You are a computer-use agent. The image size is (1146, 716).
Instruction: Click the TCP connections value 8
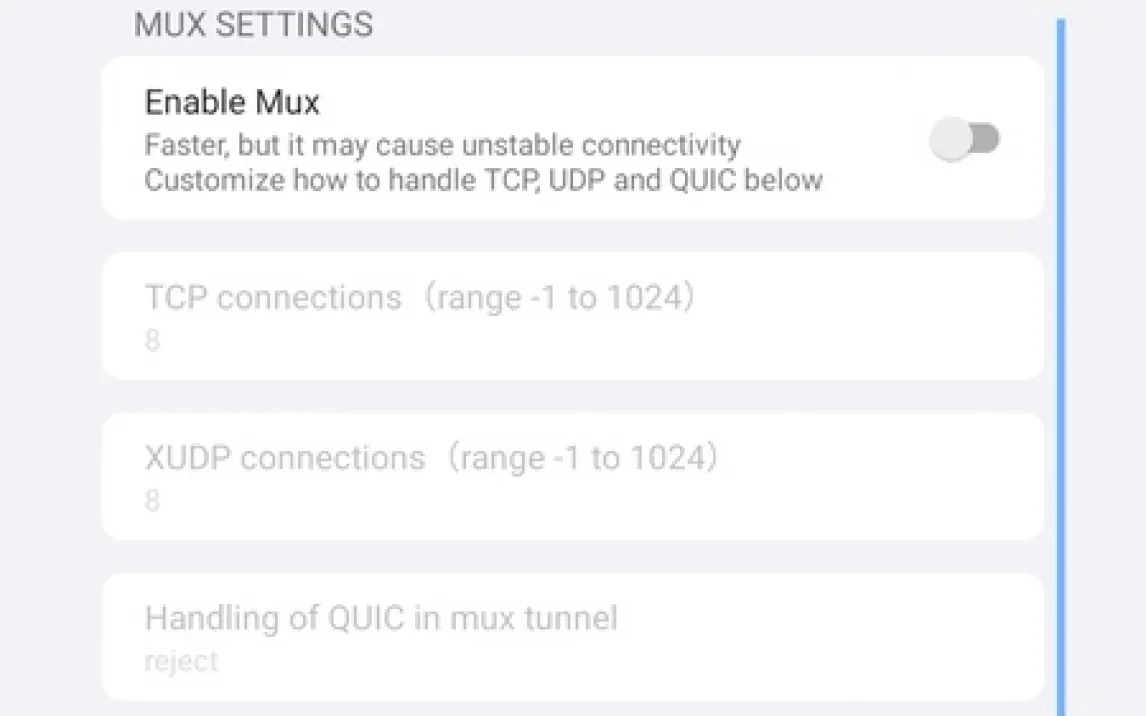pyautogui.click(x=152, y=341)
